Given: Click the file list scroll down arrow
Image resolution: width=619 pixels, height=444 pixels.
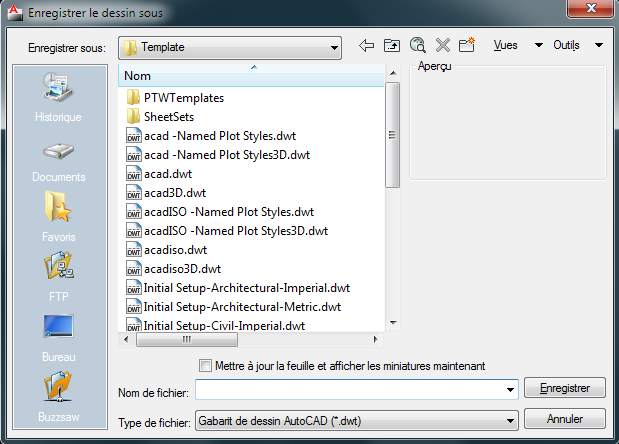Looking at the screenshot, I should coord(393,323).
